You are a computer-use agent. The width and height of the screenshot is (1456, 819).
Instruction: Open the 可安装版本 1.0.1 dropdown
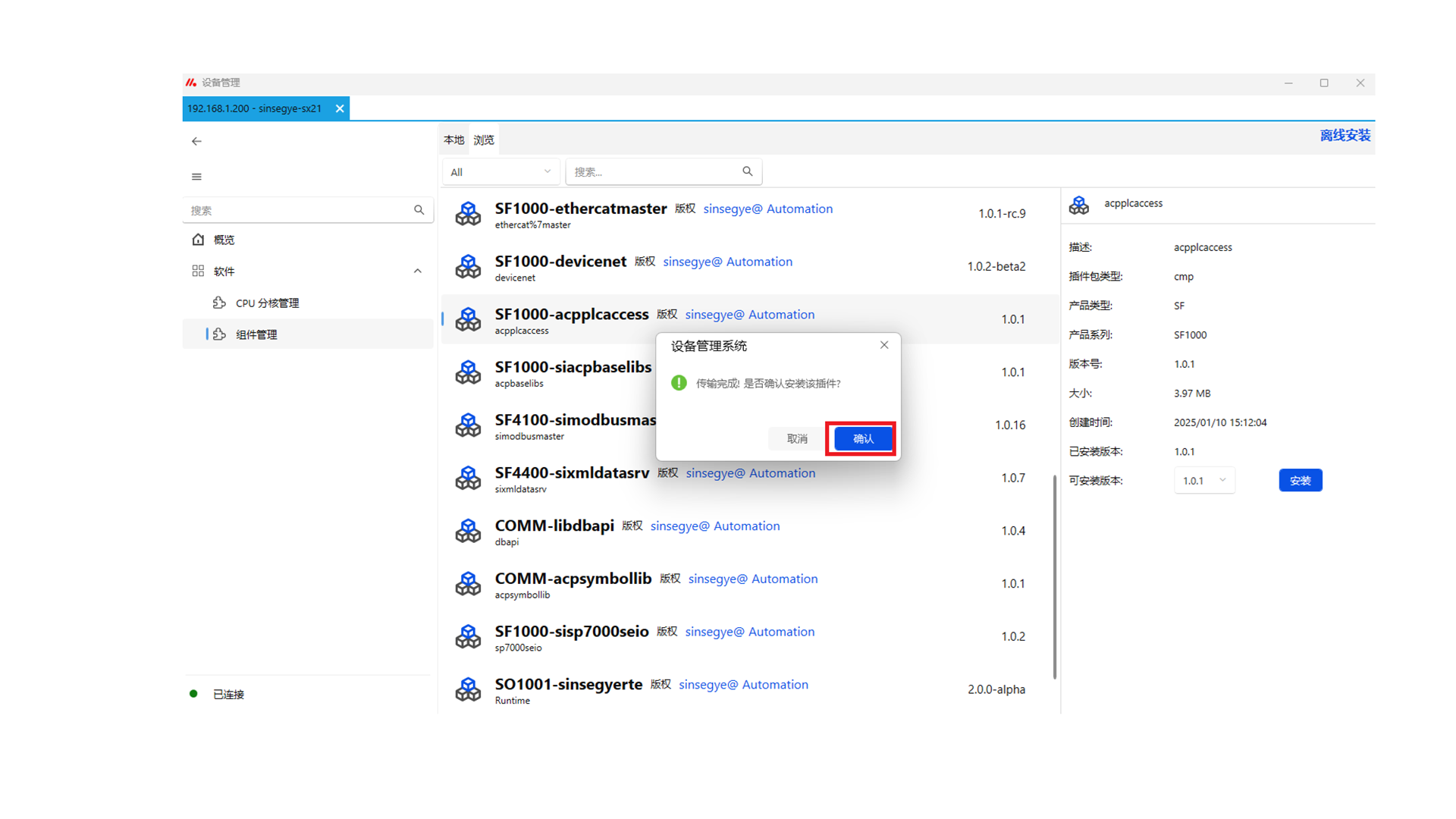(x=1204, y=481)
